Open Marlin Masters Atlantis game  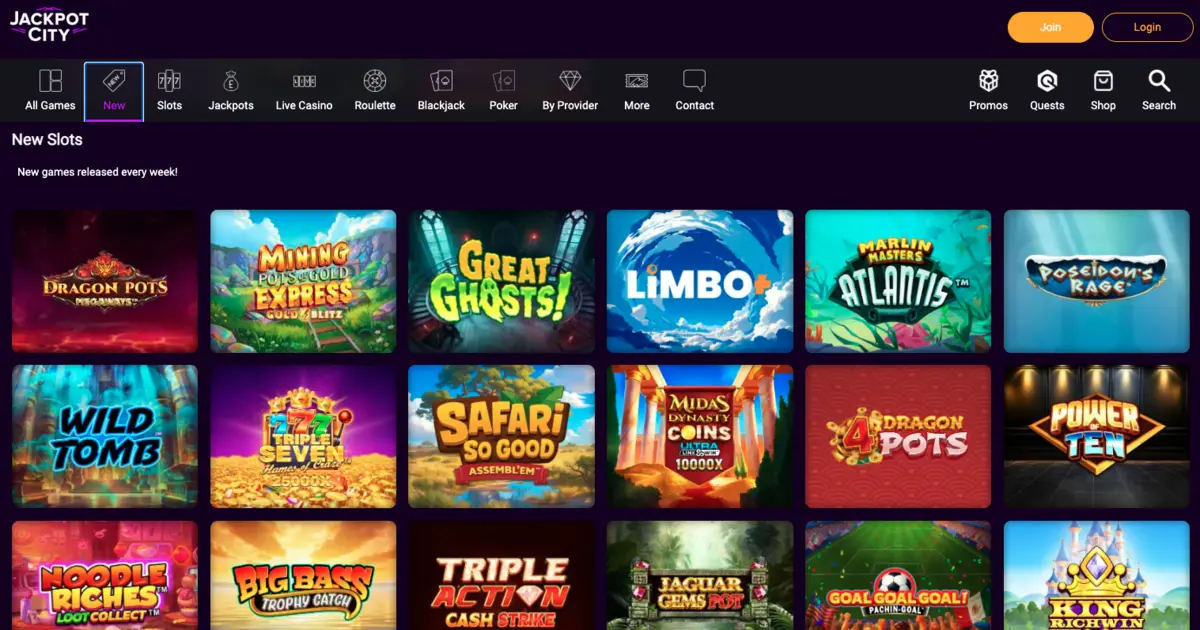(898, 281)
